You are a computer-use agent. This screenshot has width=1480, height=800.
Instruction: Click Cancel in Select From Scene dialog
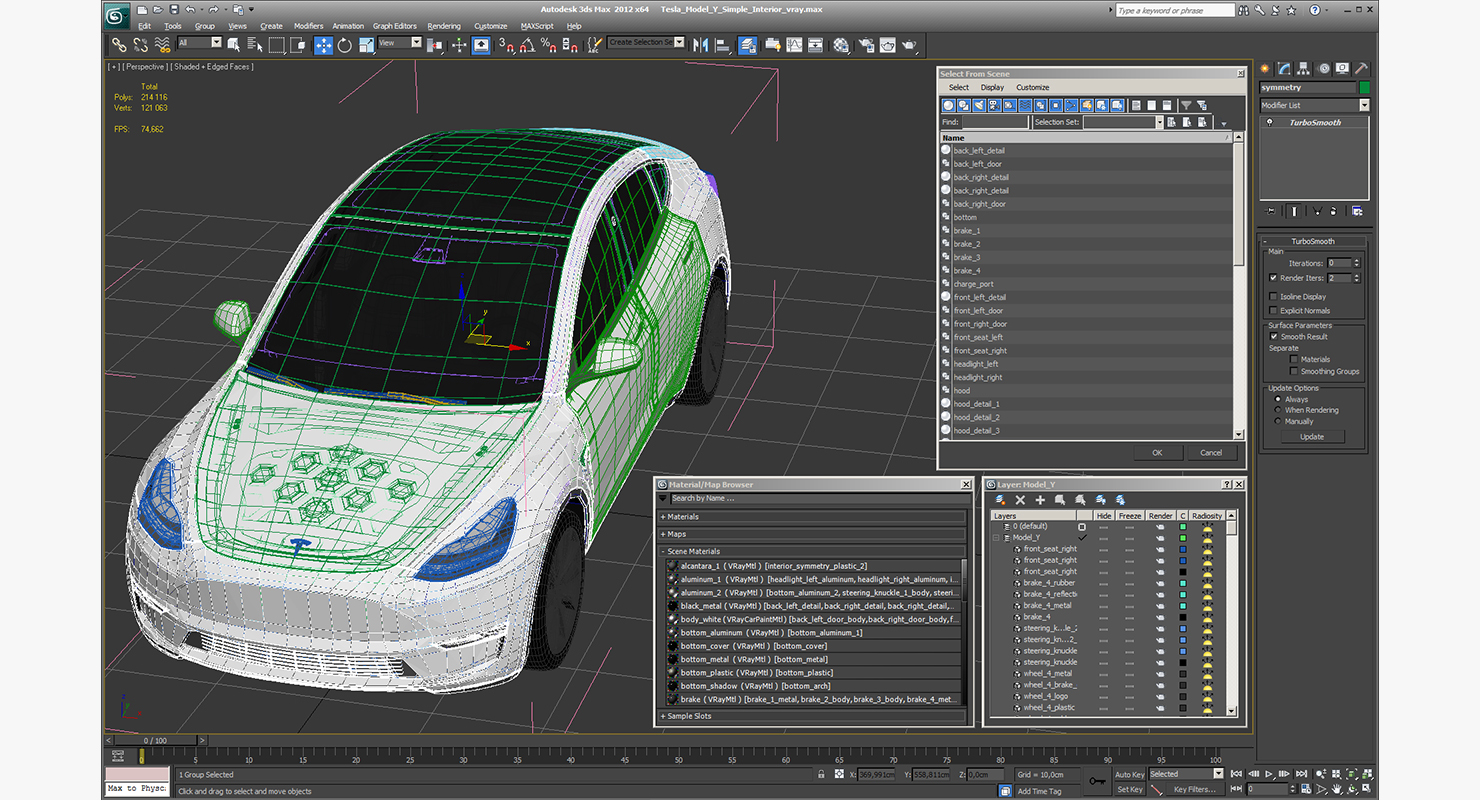pyautogui.click(x=1211, y=452)
